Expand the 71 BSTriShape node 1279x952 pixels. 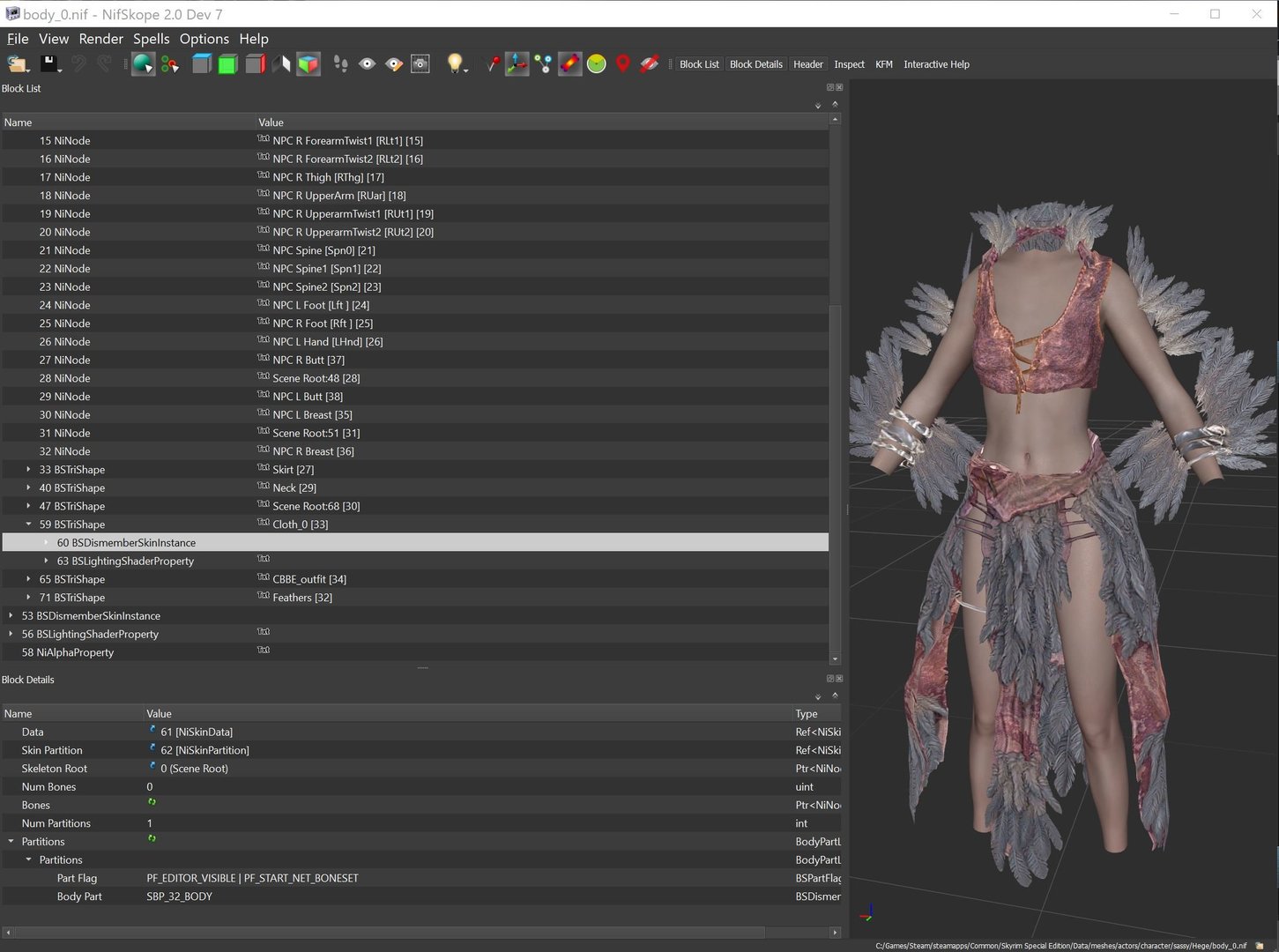pyautogui.click(x=28, y=598)
